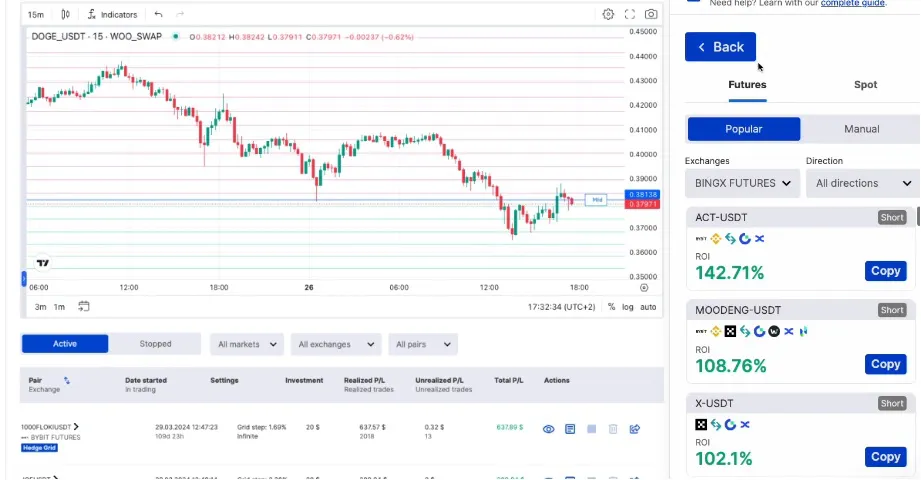Toggle percent scale on the chart
Viewport: 921px width, 480px height.
(611, 307)
